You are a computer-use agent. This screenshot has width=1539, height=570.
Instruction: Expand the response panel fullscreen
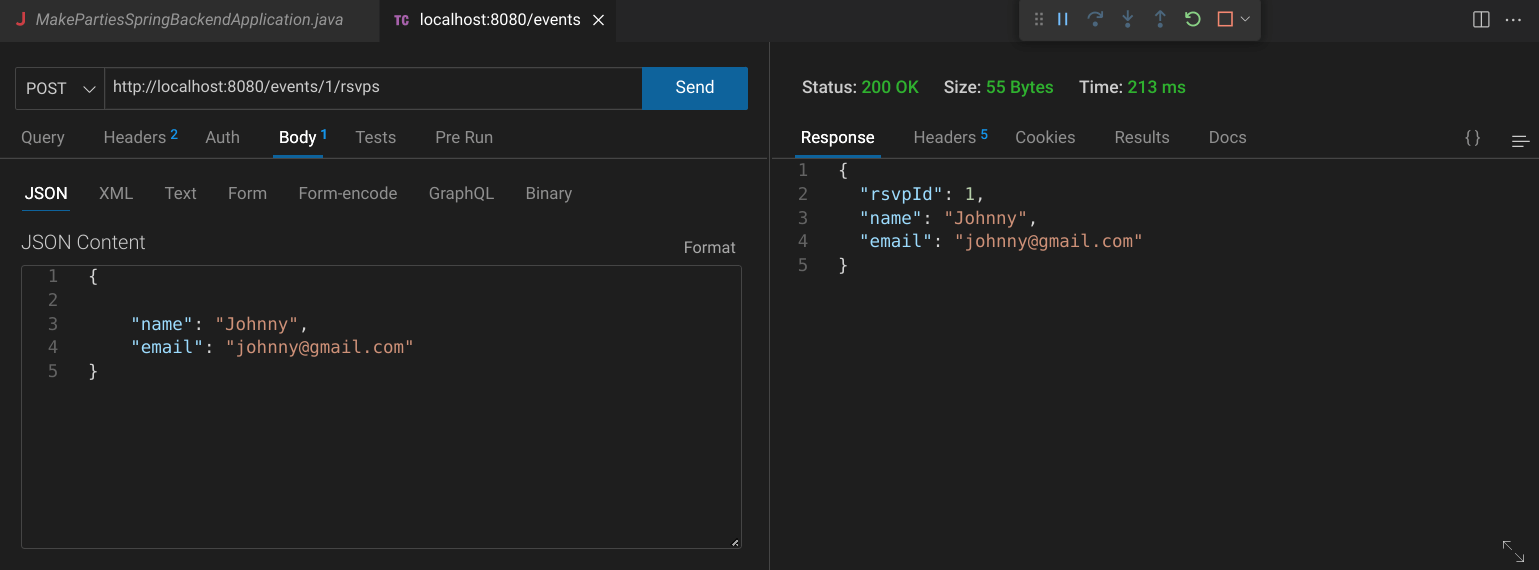[x=1513, y=550]
